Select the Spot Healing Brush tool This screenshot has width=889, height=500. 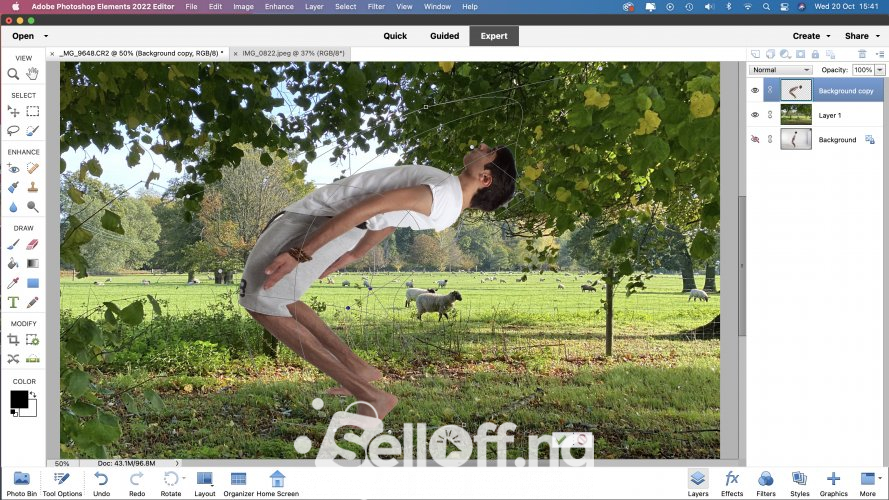click(33, 168)
